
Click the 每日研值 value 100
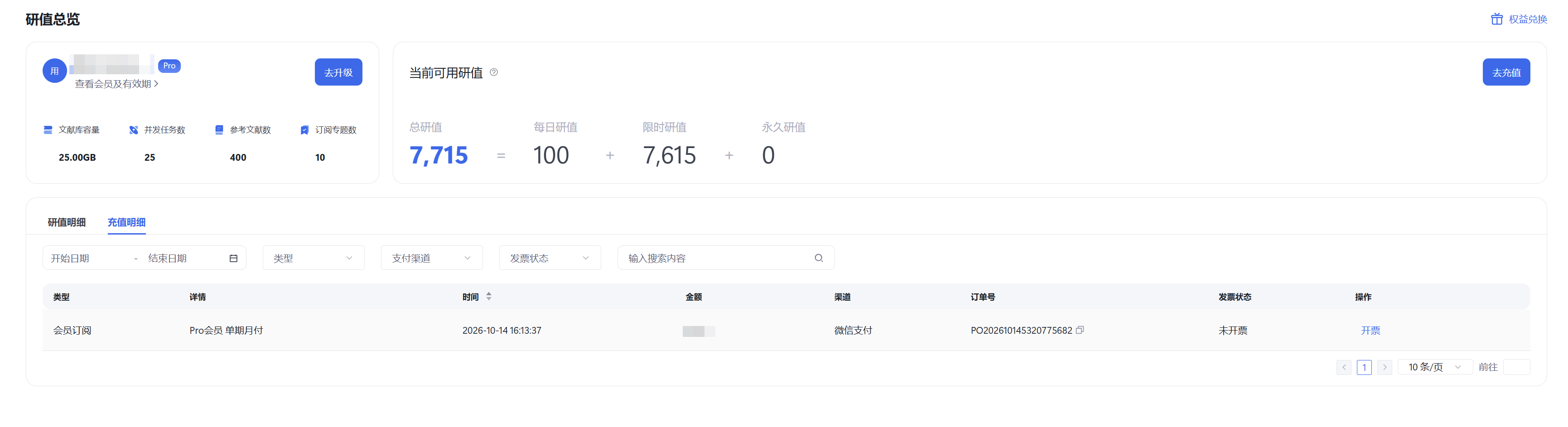pyautogui.click(x=551, y=155)
